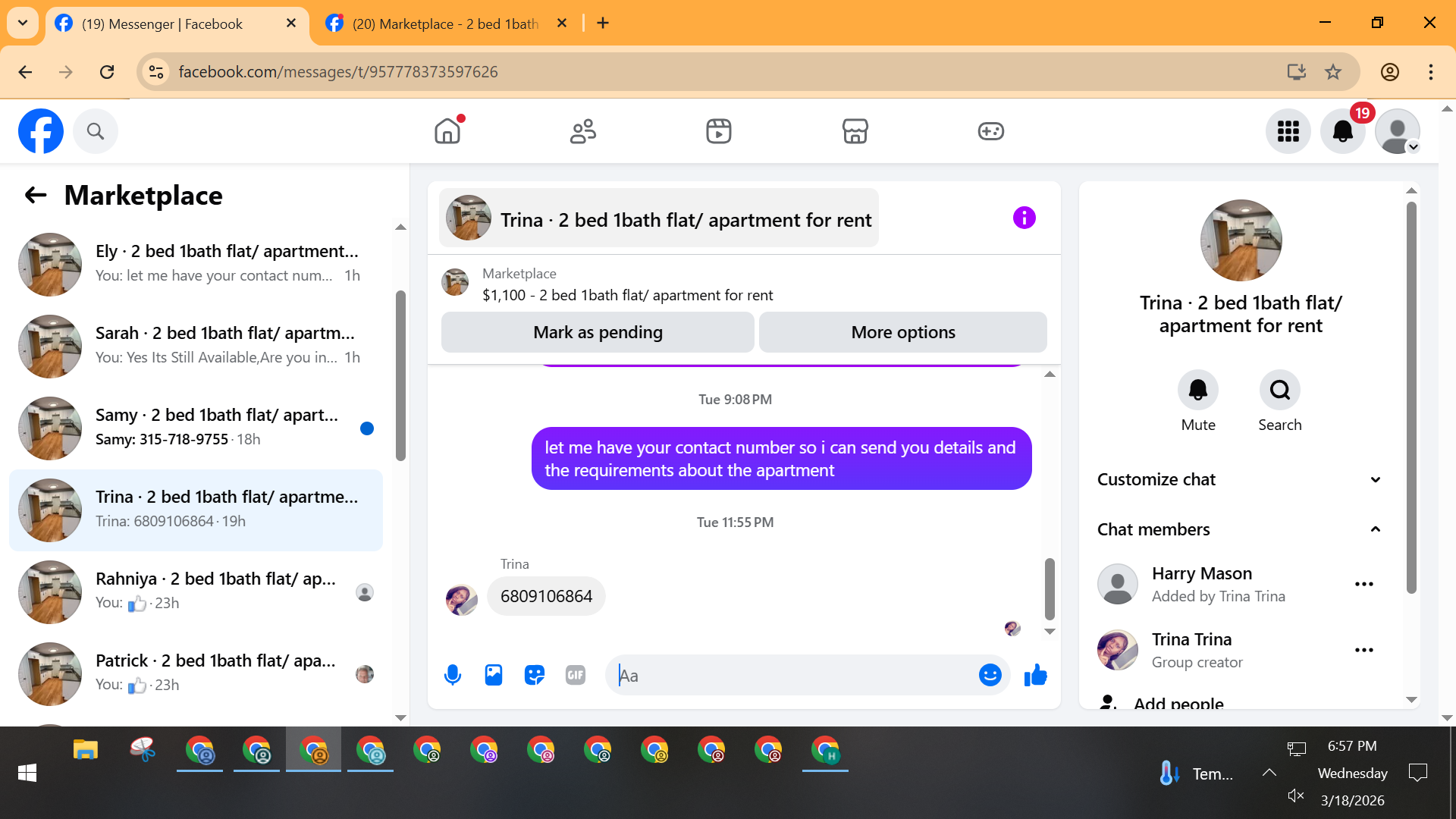This screenshot has width=1456, height=819.
Task: Attach a photo with the image icon
Action: (x=494, y=675)
